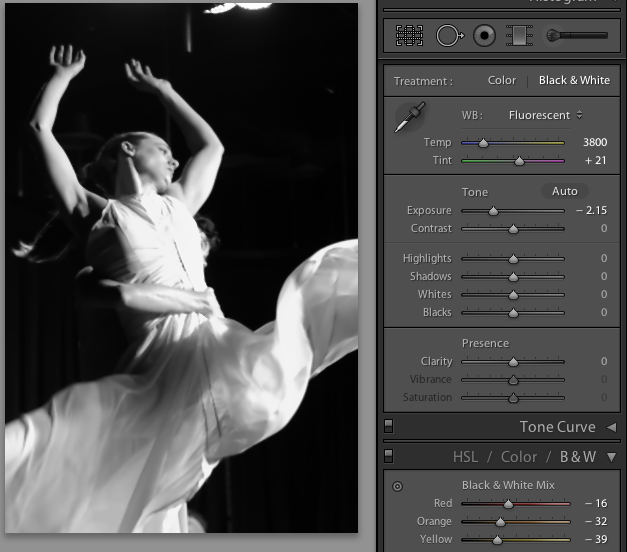Click the Yellow value -39
This screenshot has height=552, width=627.
point(596,539)
